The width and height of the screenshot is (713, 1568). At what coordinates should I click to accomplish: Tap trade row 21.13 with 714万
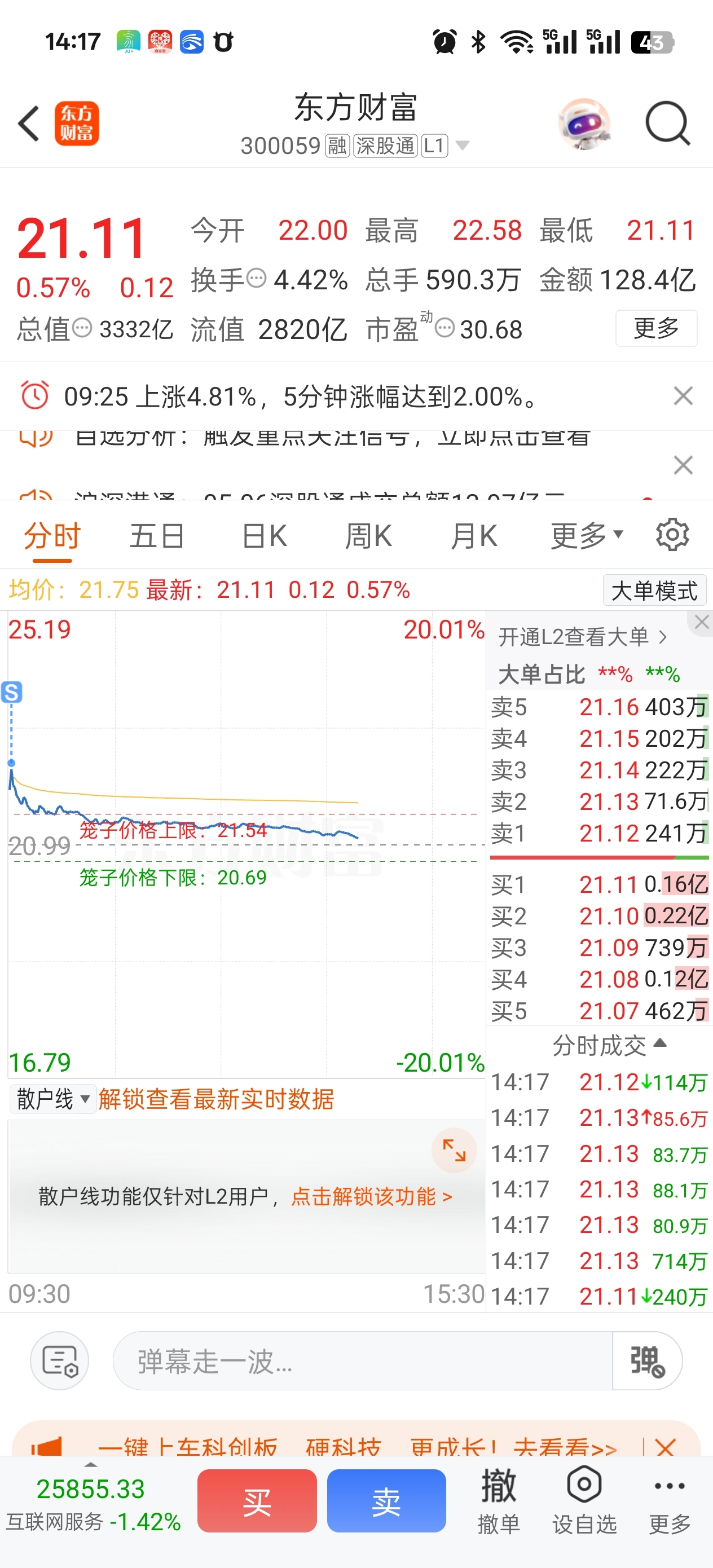[x=599, y=1261]
